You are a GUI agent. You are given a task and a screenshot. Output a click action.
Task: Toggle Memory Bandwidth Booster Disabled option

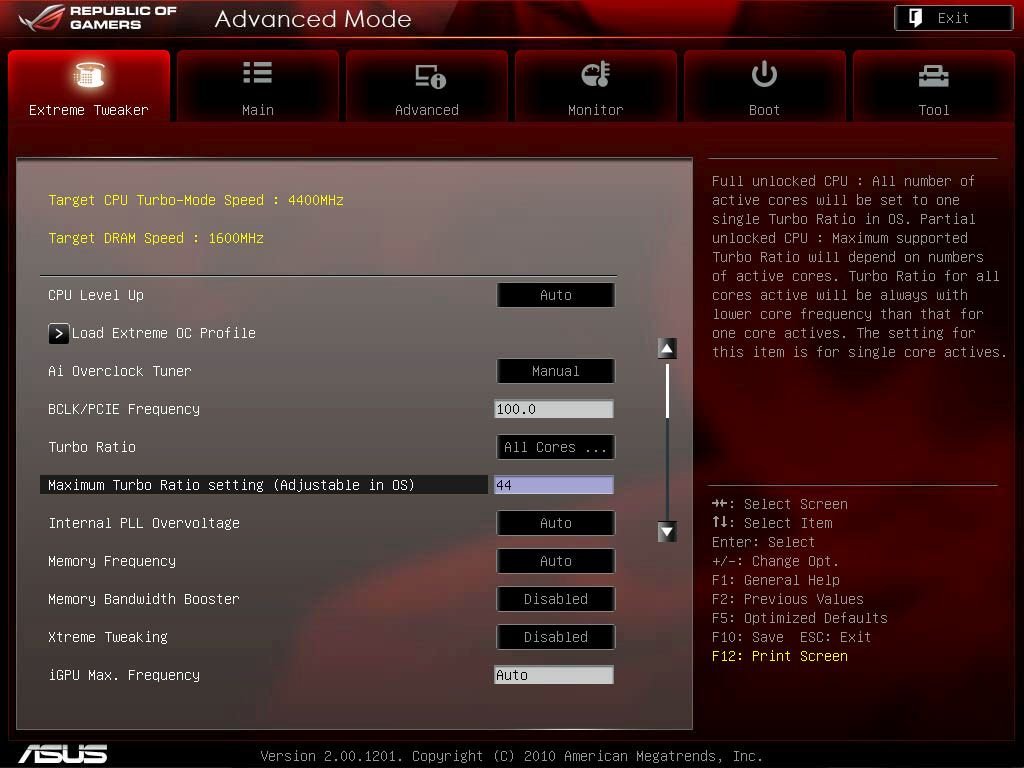556,599
